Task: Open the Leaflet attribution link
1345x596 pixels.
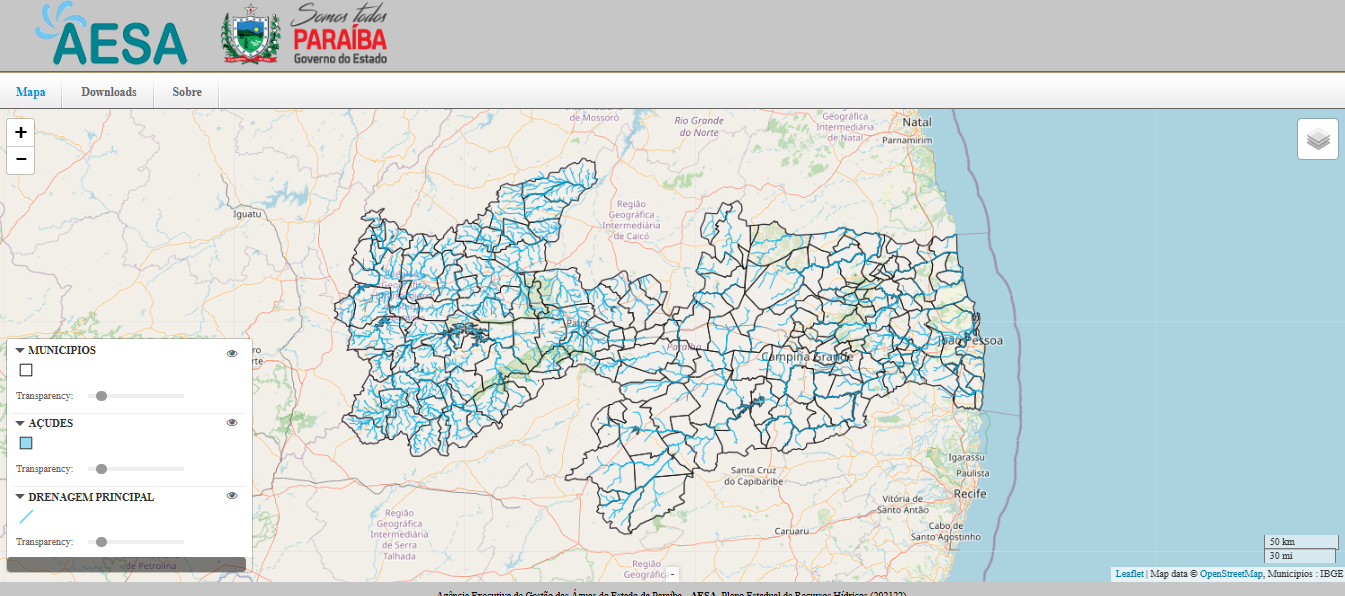Action: (x=1129, y=574)
